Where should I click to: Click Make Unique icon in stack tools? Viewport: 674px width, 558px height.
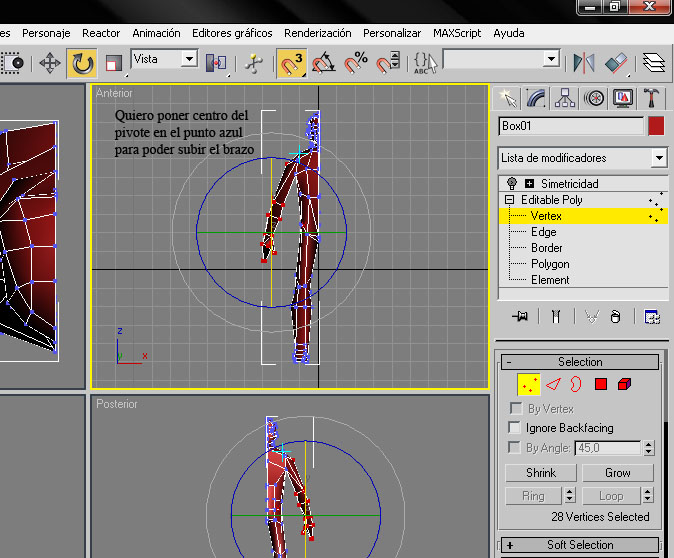point(592,317)
